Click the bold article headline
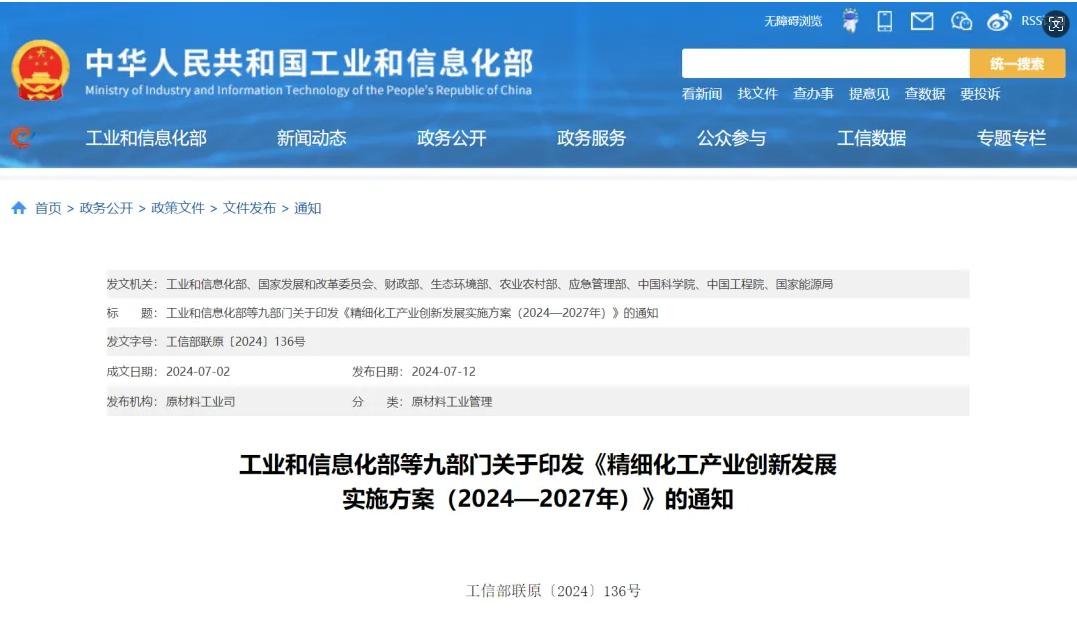This screenshot has height=624, width=1077. pos(538,482)
